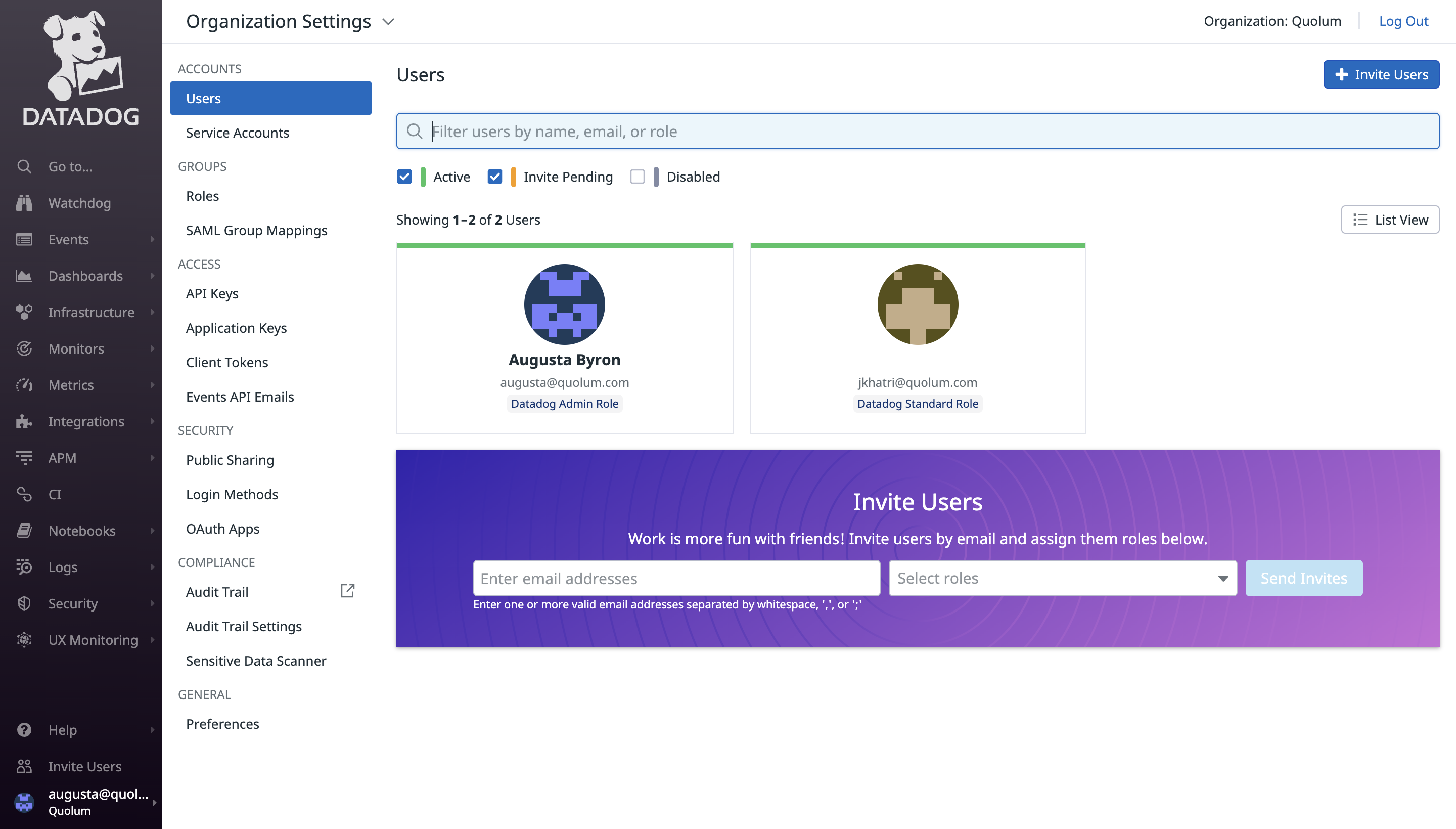Image resolution: width=1456 pixels, height=829 pixels.
Task: Uncheck the Invite Pending checkbox
Action: click(494, 177)
